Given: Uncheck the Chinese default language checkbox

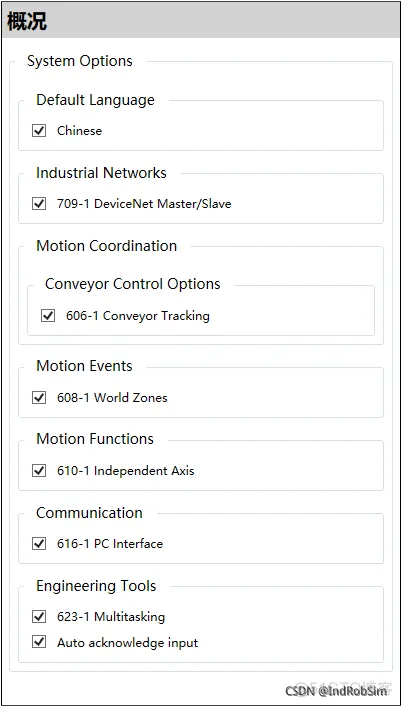Looking at the screenshot, I should (39, 131).
